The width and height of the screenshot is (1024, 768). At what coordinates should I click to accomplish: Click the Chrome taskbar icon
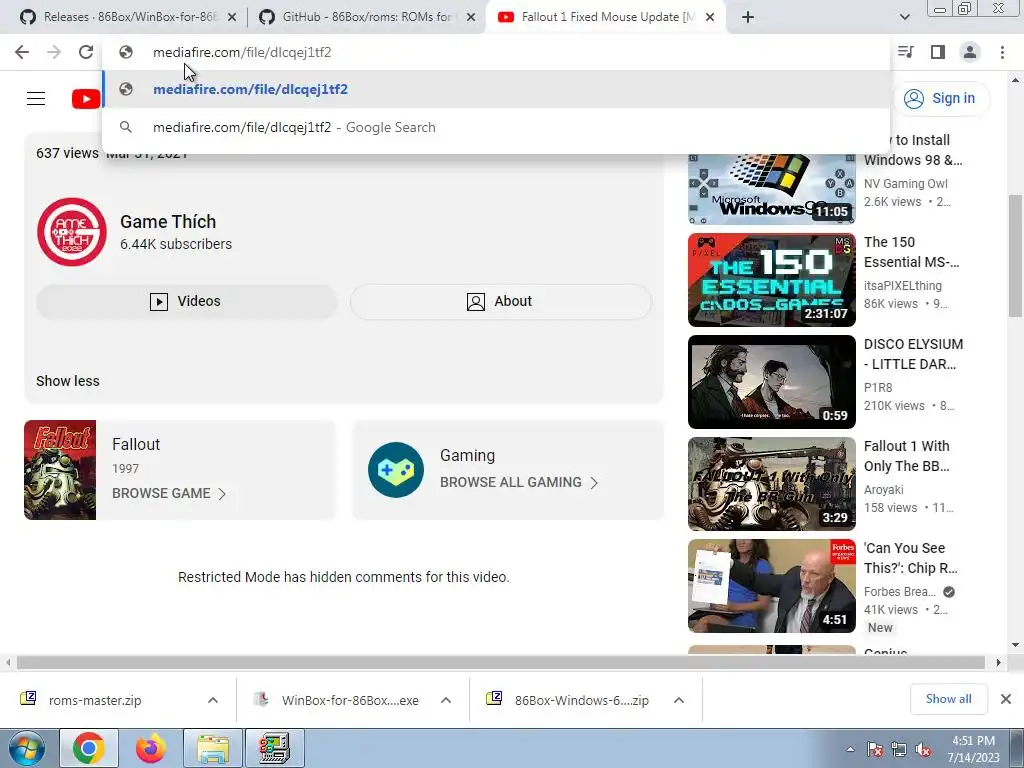tap(89, 748)
